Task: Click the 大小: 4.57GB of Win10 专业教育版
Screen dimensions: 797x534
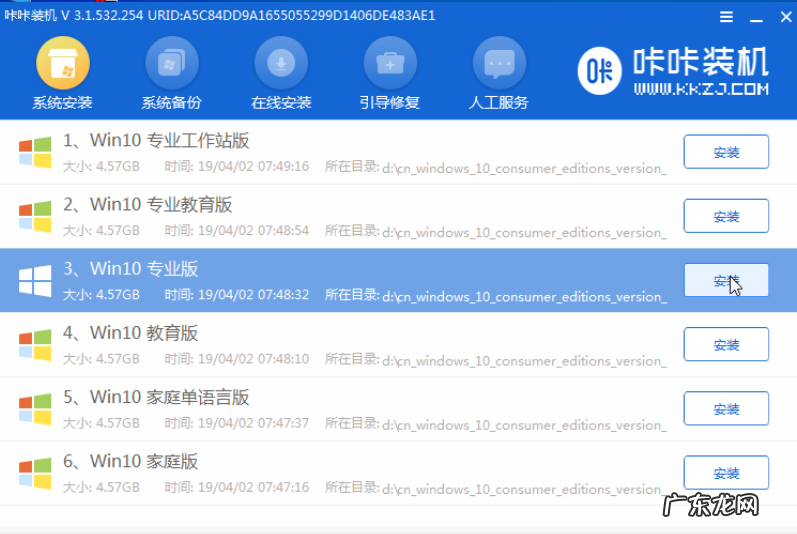Action: coord(101,231)
